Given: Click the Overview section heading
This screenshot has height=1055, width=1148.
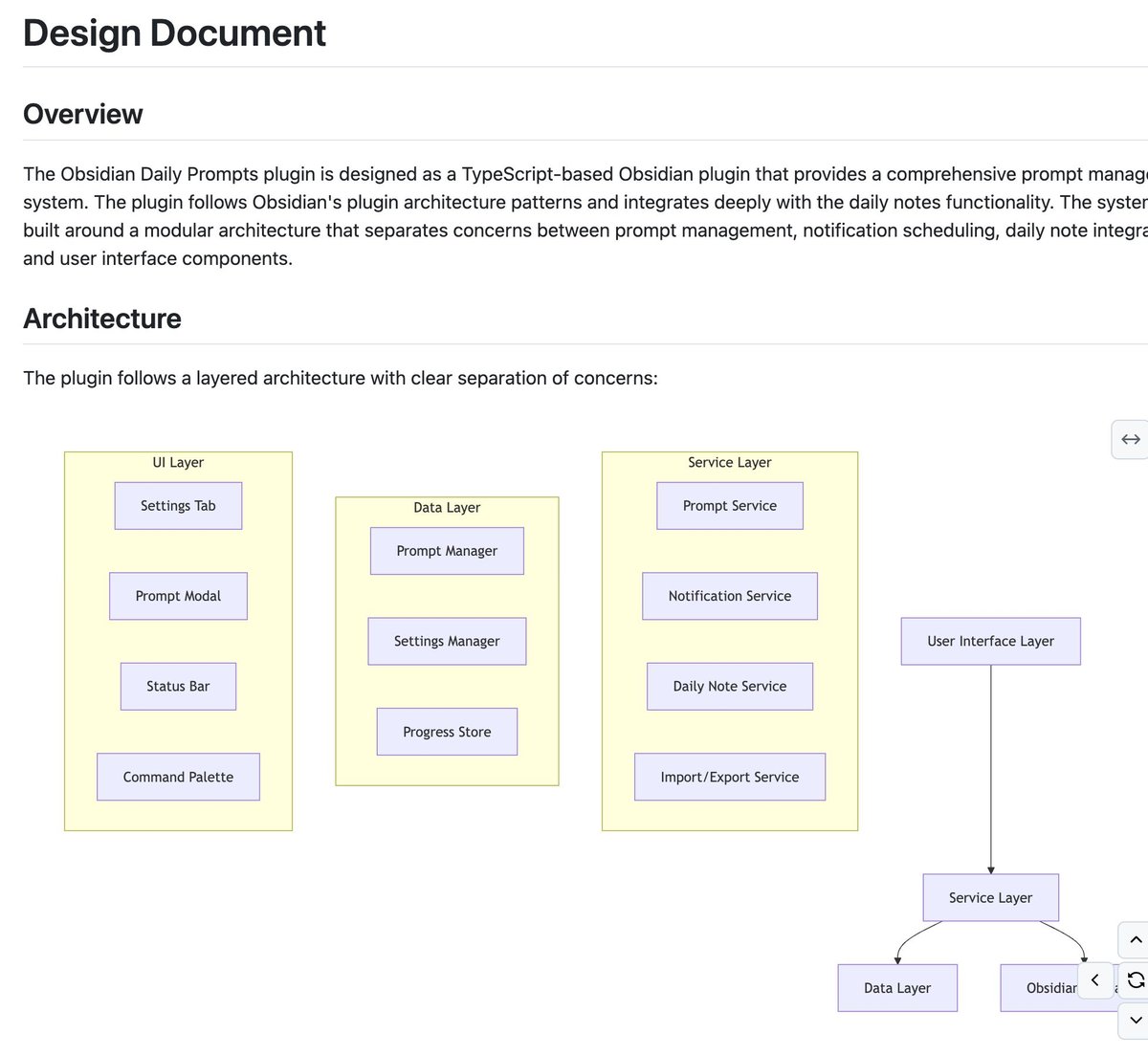Looking at the screenshot, I should coord(83,114).
